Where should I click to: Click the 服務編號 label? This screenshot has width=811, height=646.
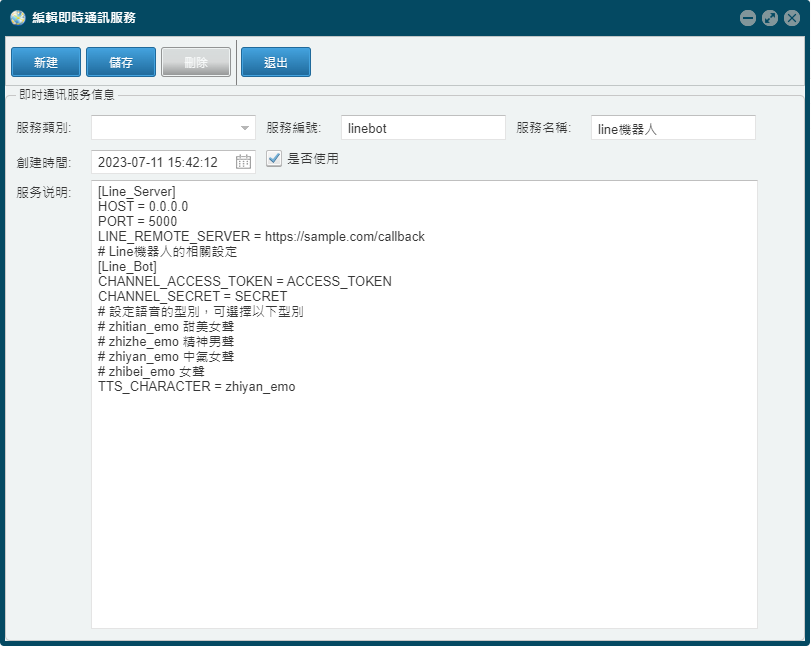click(x=293, y=128)
